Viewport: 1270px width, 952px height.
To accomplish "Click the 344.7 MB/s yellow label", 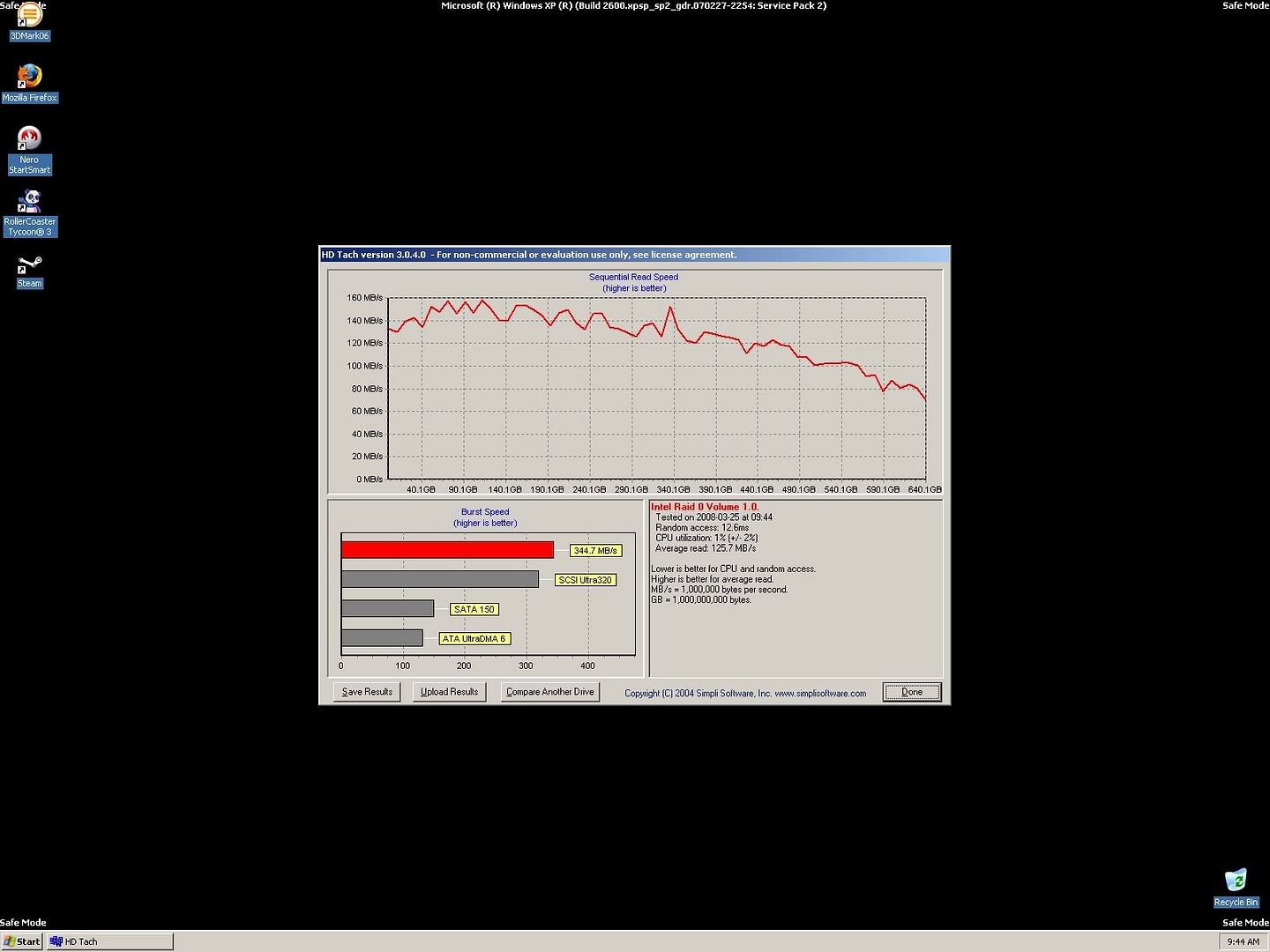I will tap(595, 551).
